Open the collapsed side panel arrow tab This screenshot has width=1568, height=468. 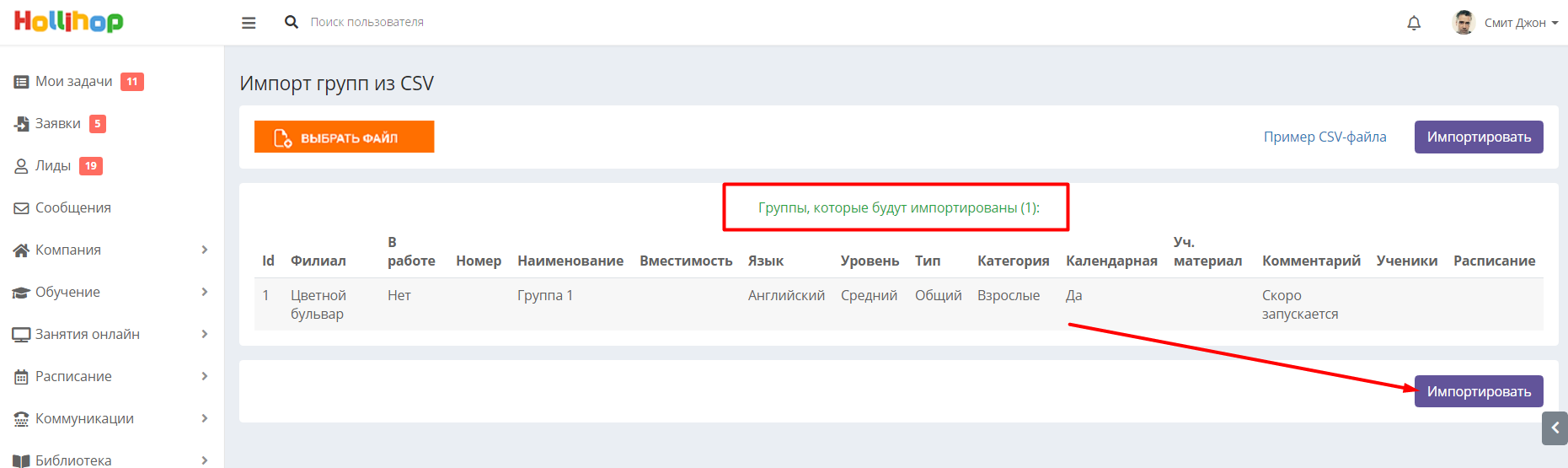pos(1555,428)
